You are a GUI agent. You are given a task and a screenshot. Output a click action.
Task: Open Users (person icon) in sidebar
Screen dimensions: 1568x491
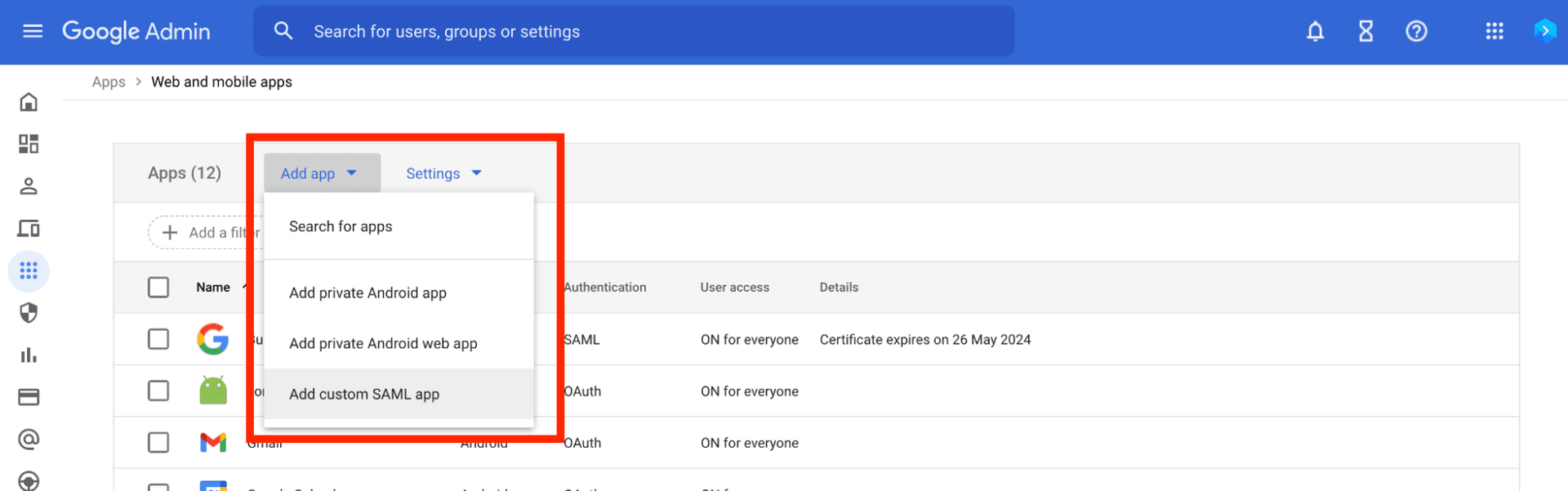pos(29,186)
